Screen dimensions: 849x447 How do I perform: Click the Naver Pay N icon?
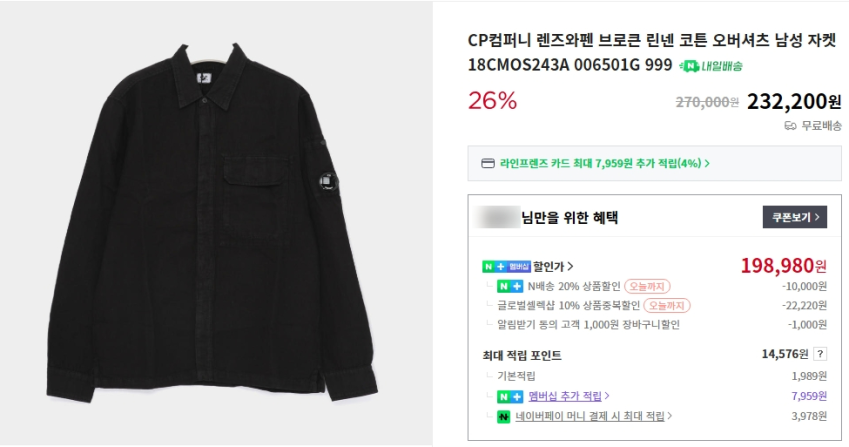coord(504,416)
